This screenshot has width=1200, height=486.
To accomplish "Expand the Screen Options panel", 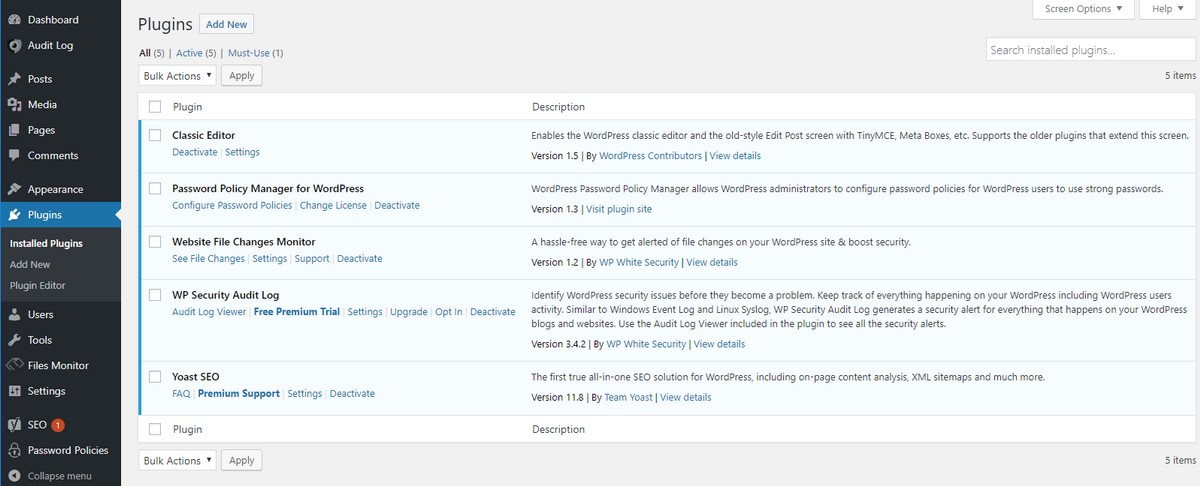I will (x=1083, y=9).
